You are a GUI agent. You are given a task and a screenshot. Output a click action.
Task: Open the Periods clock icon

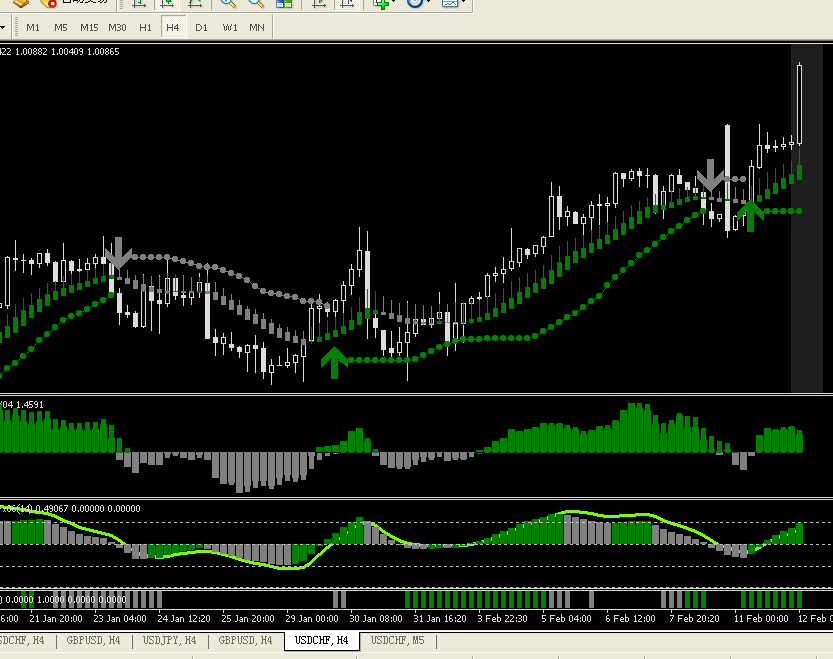click(415, 3)
